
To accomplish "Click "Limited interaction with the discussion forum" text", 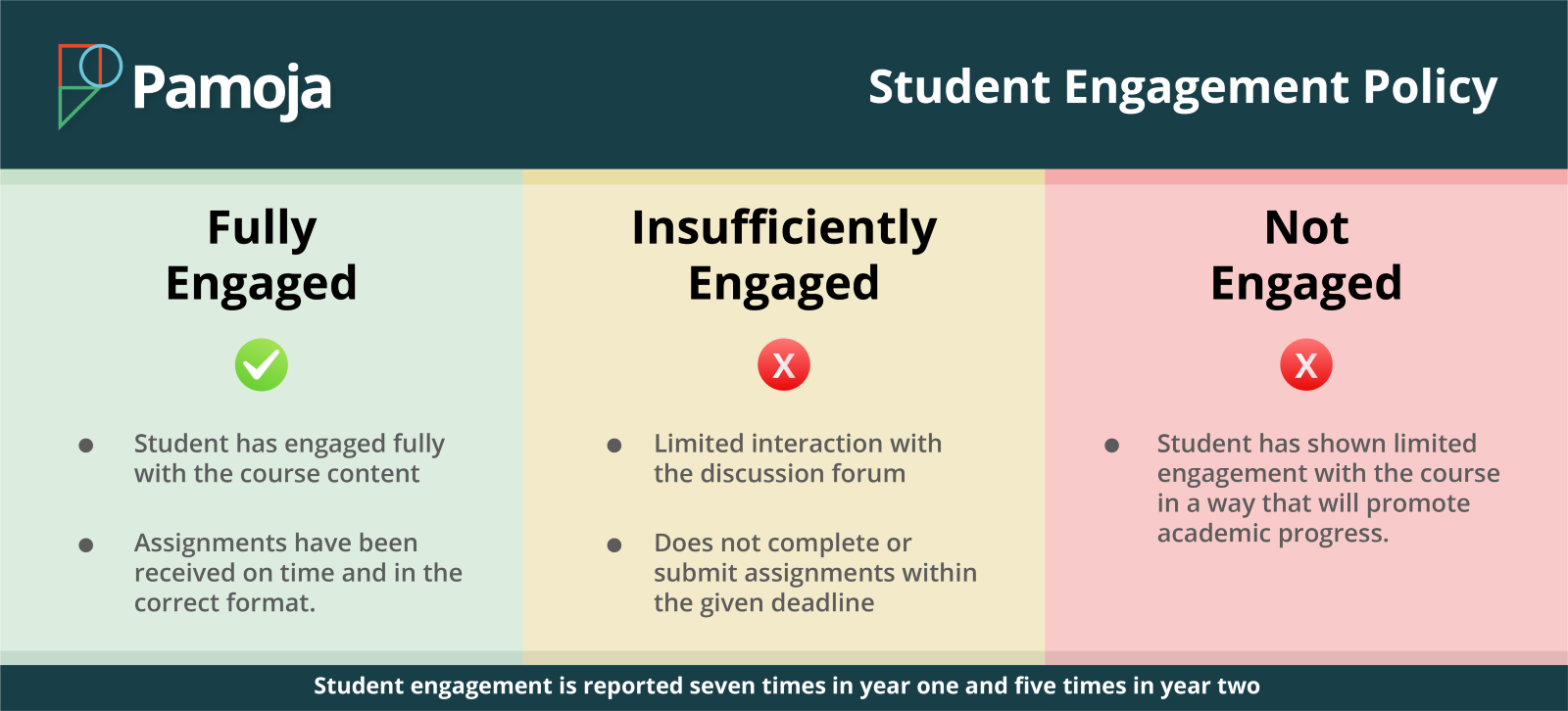I will [798, 458].
